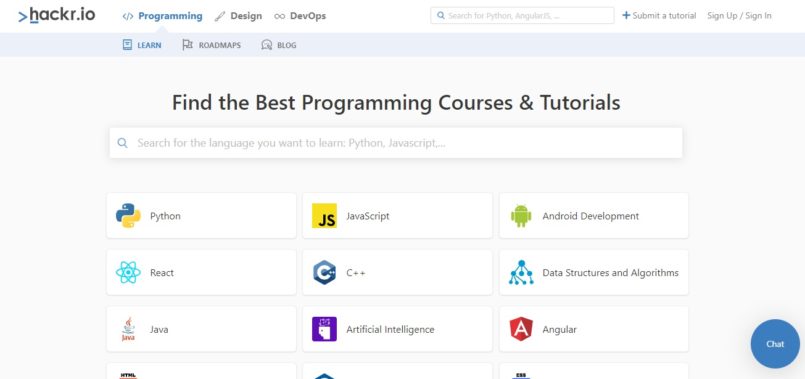Open Data Structures and Algorithms card
Image resolution: width=805 pixels, height=379 pixels.
[x=594, y=272]
